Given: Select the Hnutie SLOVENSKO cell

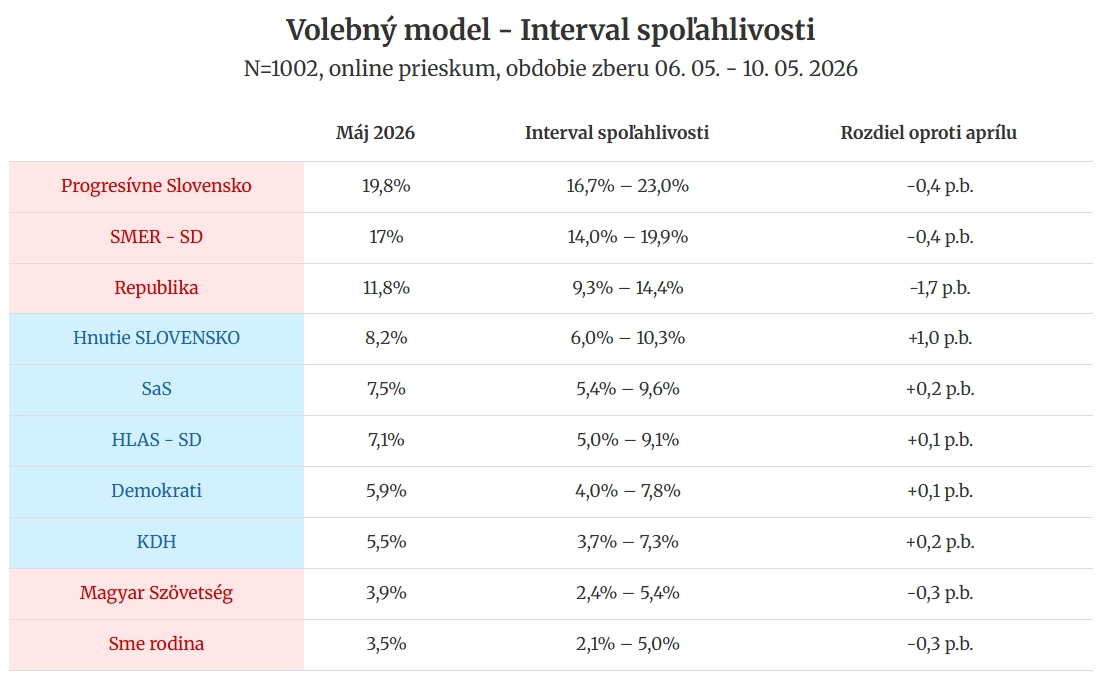Looking at the screenshot, I should pyautogui.click(x=156, y=338).
